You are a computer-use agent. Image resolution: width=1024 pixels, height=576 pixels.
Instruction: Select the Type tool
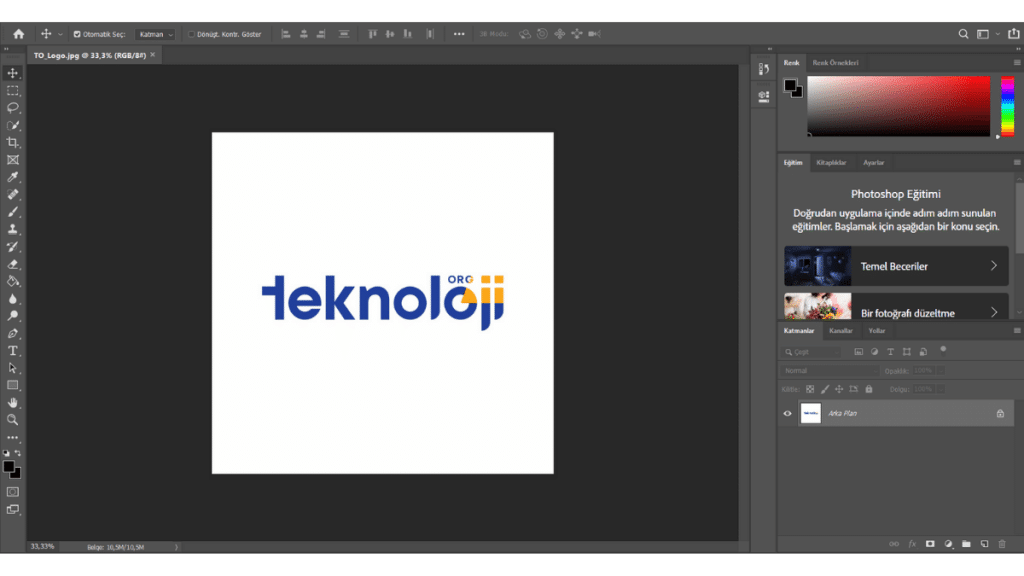click(12, 351)
